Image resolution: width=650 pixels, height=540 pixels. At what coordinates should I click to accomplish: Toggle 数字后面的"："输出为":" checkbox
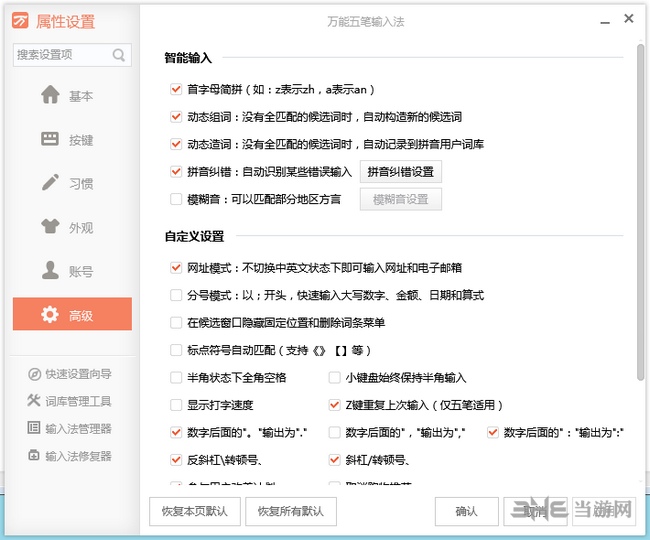[492, 433]
